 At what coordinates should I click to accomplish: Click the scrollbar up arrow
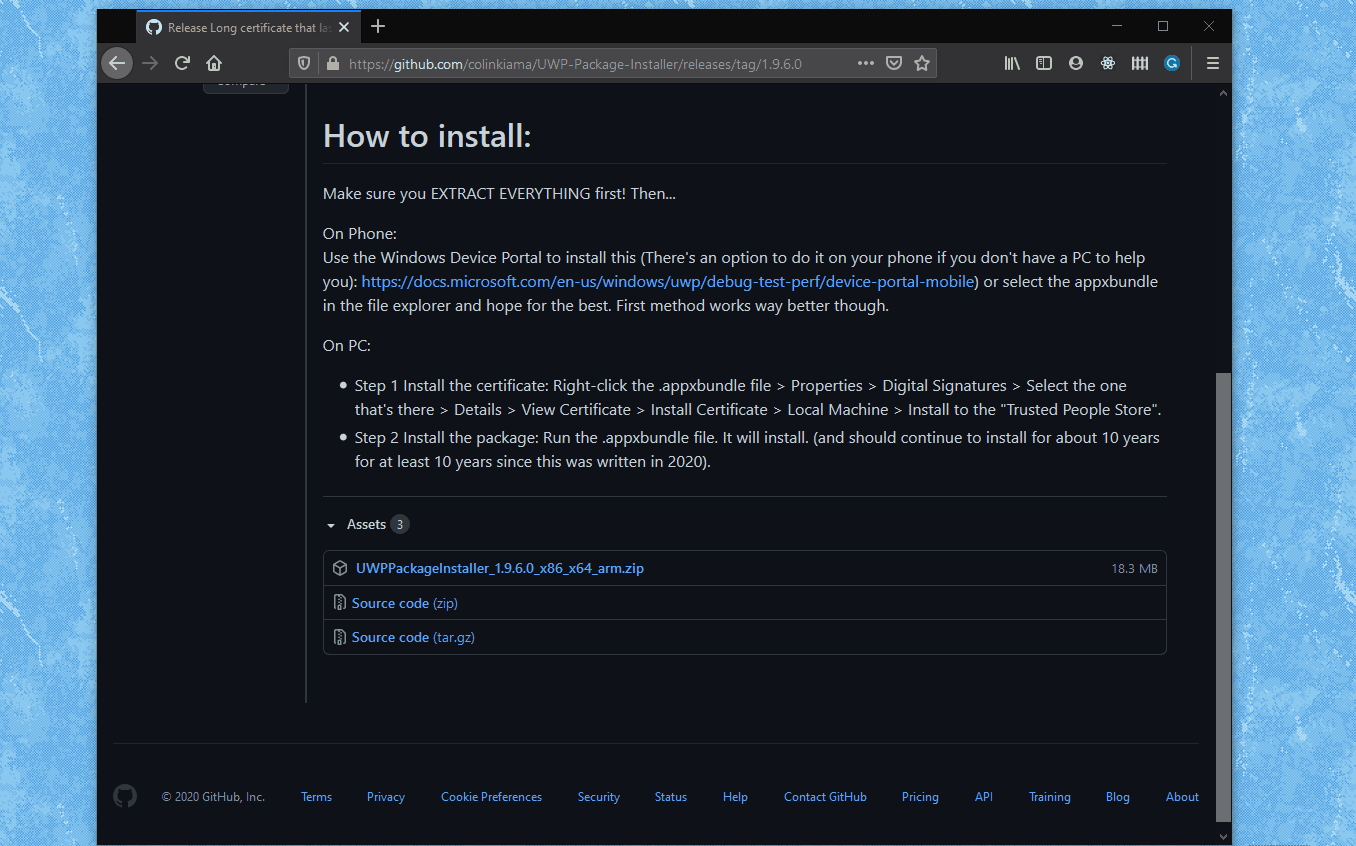point(1223,93)
